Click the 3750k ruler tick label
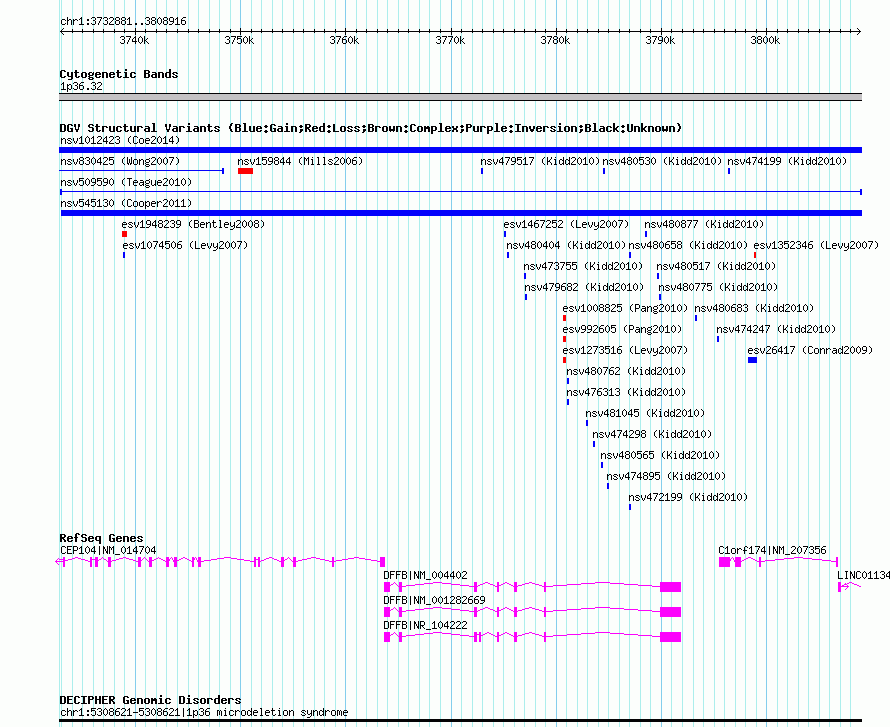The width and height of the screenshot is (890, 727). [x=239, y=40]
